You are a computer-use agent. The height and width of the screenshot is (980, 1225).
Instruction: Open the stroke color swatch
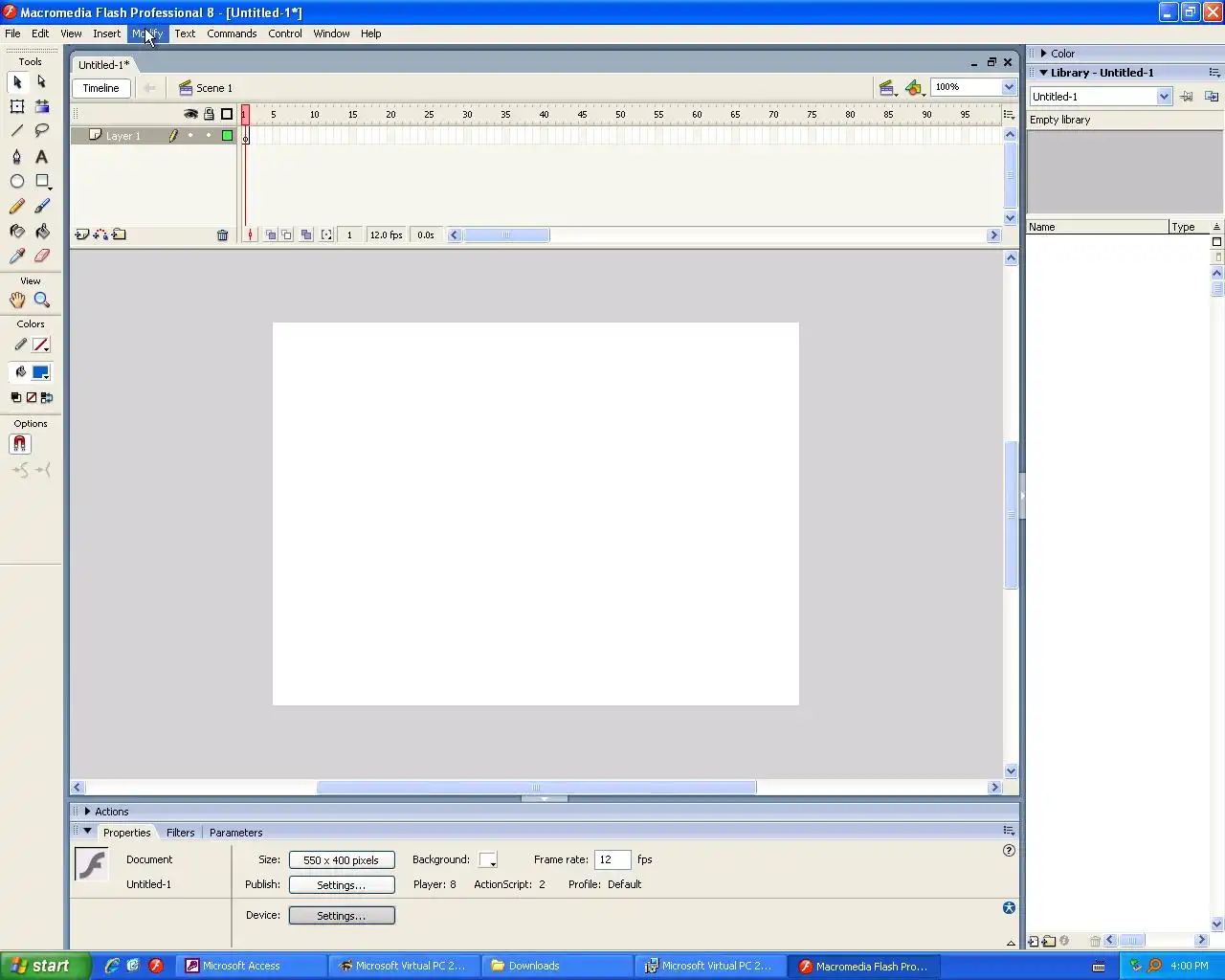[x=41, y=345]
